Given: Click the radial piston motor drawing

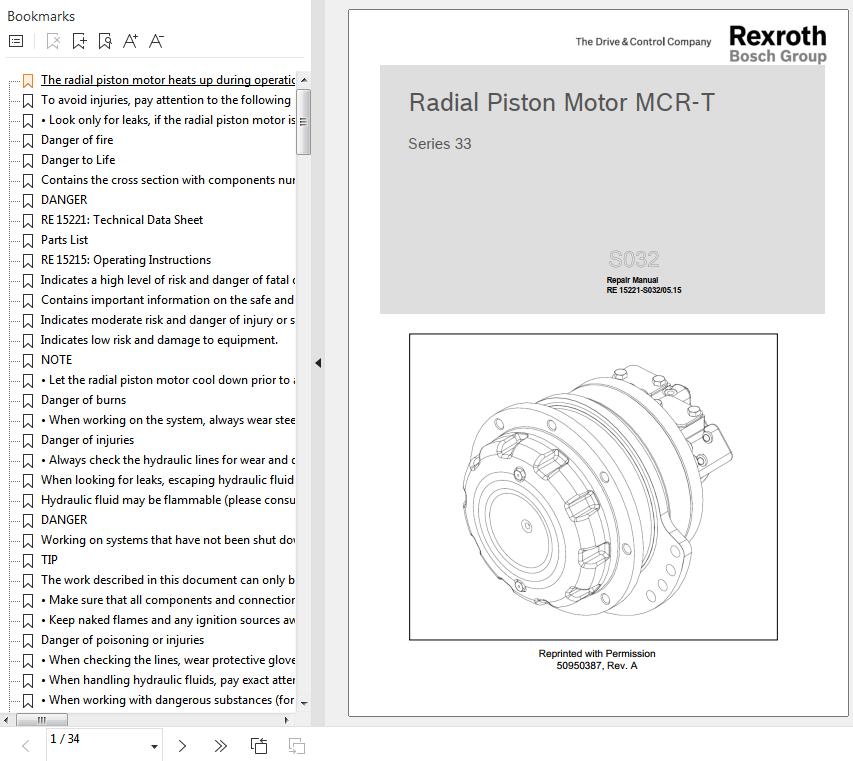Looking at the screenshot, I should click(594, 487).
